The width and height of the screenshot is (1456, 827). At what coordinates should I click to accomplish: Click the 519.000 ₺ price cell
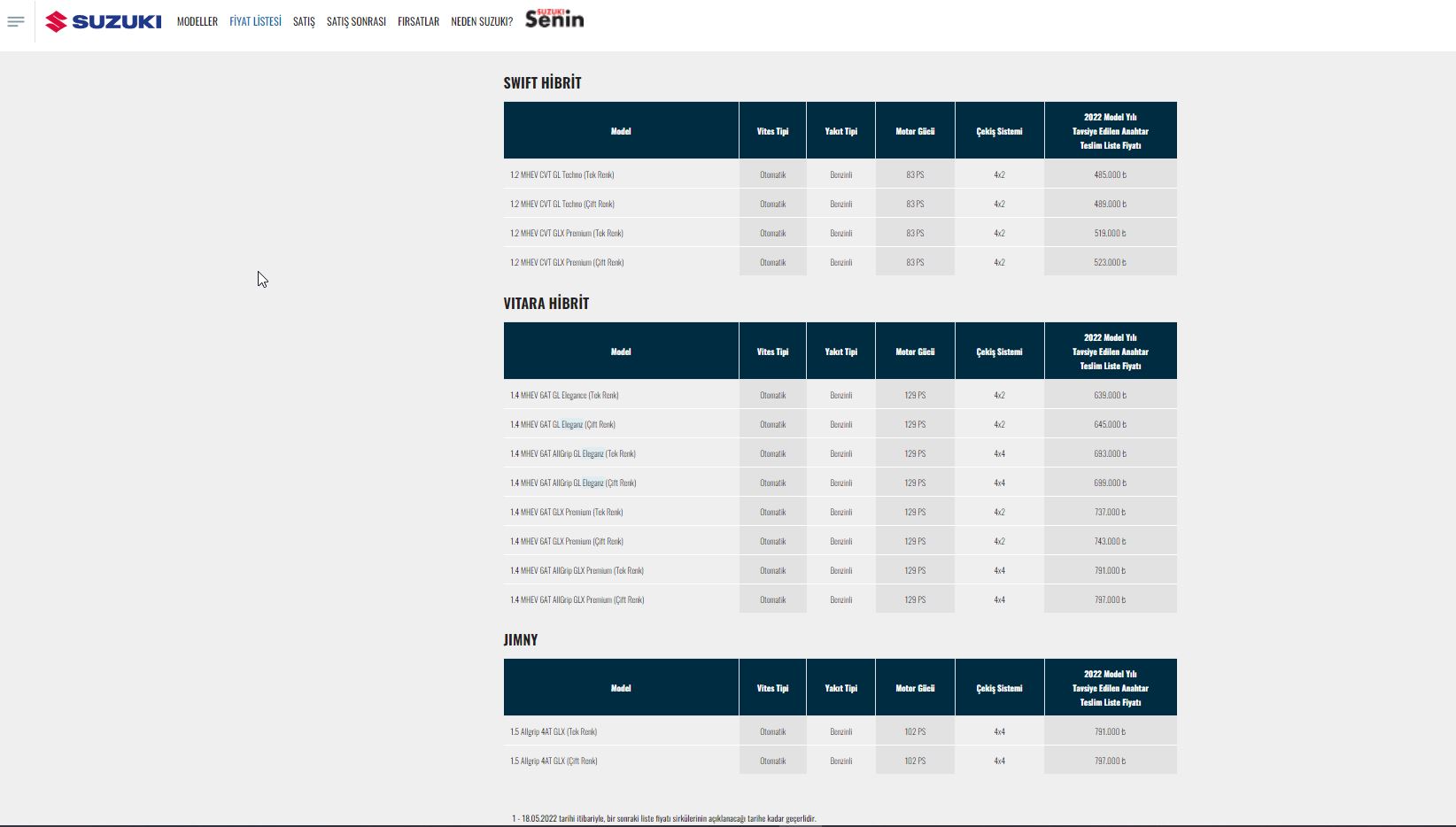(1111, 233)
